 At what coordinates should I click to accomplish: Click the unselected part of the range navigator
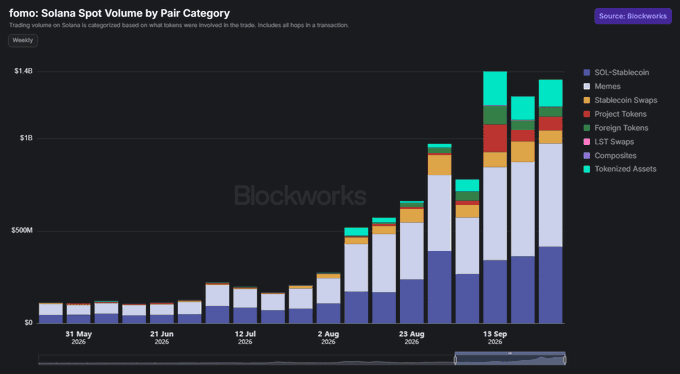pyautogui.click(x=246, y=360)
